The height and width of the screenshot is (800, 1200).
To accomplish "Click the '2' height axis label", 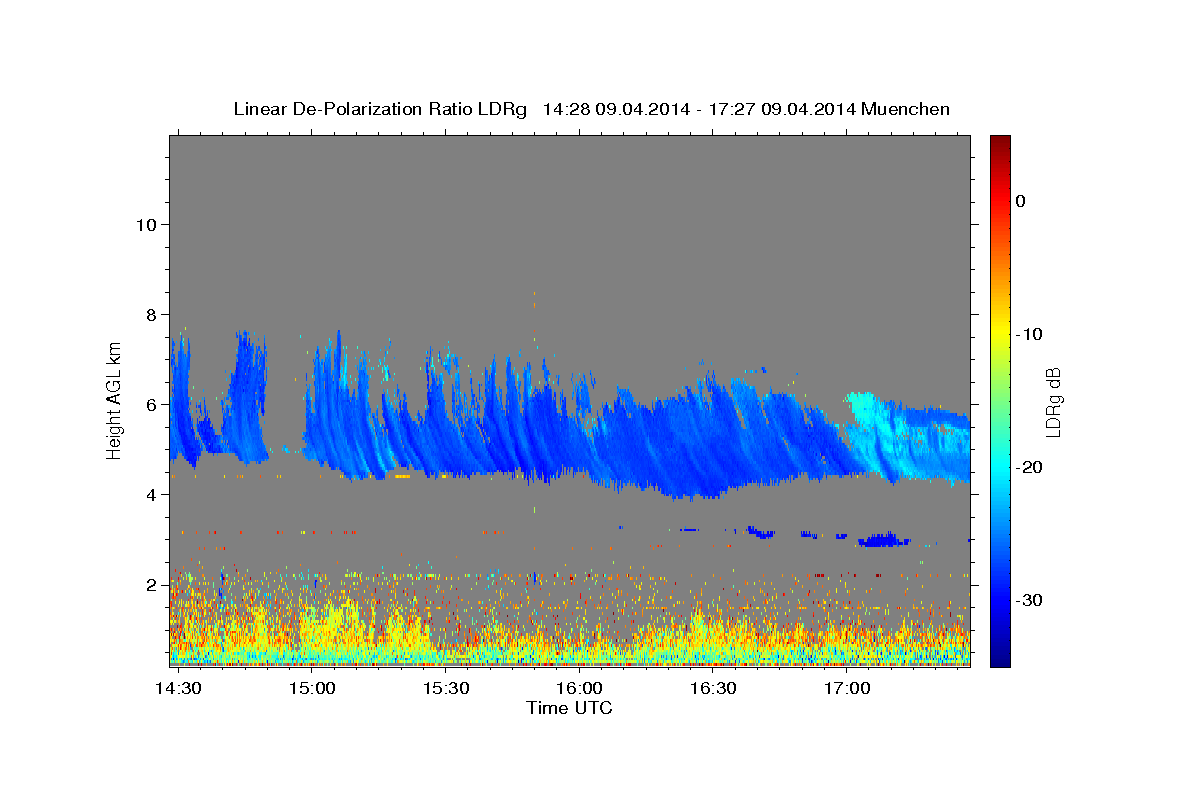I will point(152,584).
